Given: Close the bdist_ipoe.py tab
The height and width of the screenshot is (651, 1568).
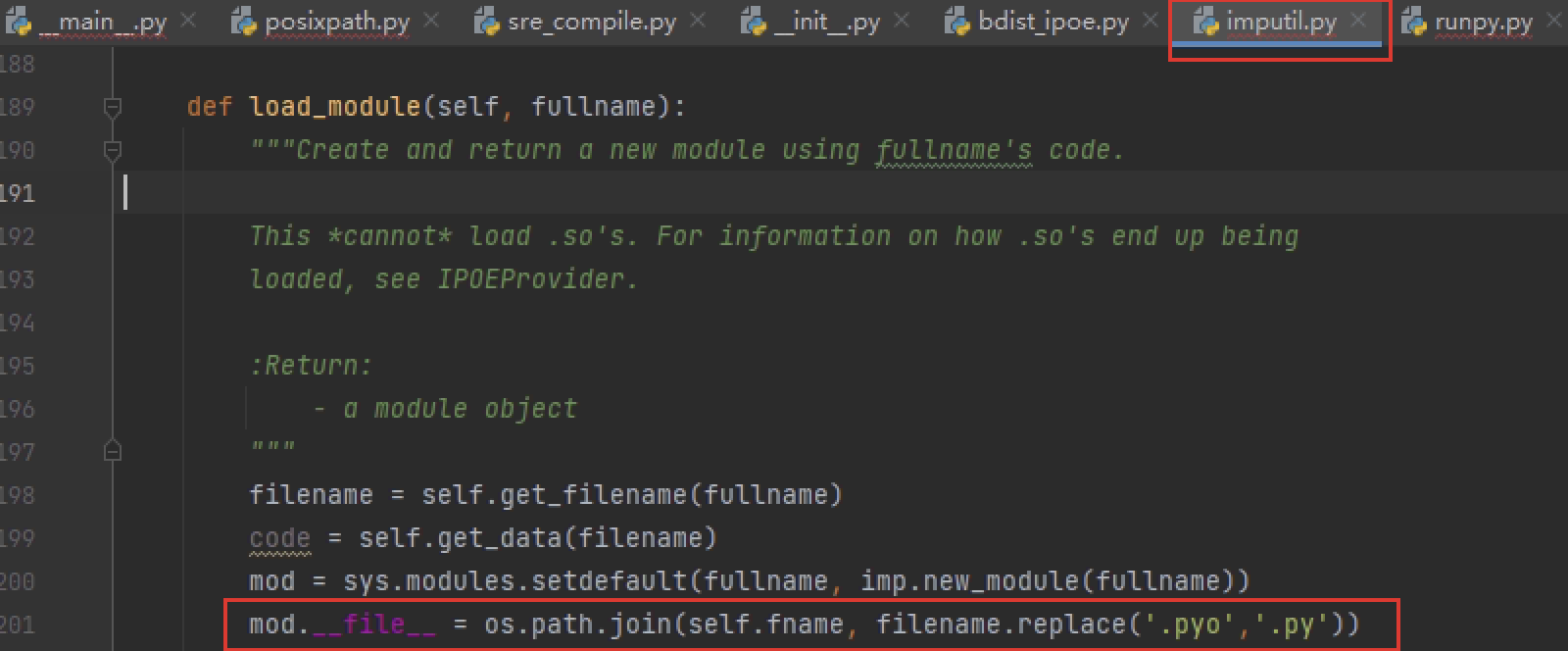Looking at the screenshot, I should (x=1151, y=20).
